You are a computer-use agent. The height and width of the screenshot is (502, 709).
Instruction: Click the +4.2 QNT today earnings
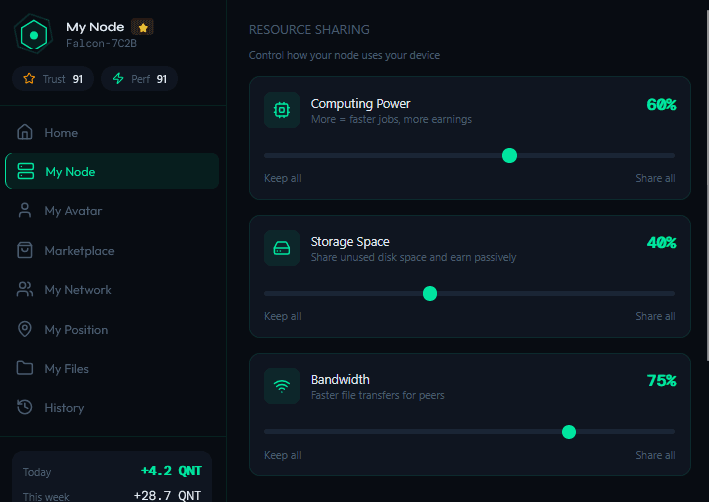(171, 471)
